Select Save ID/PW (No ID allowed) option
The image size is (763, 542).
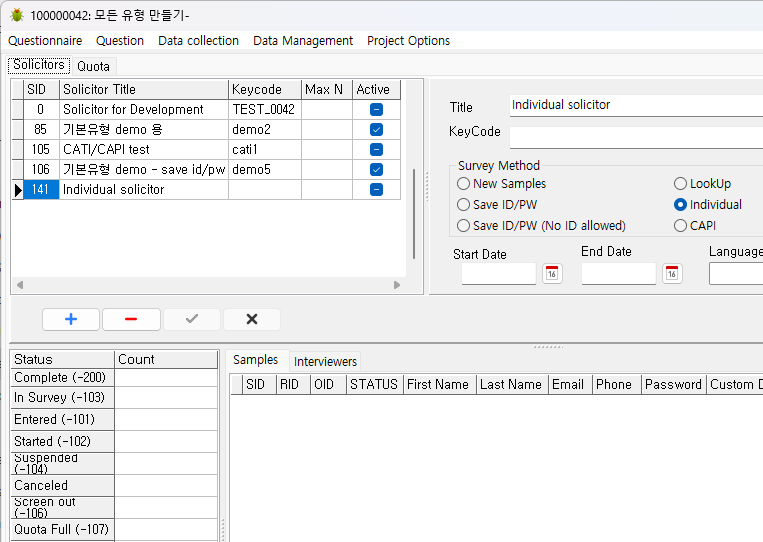coord(542,225)
